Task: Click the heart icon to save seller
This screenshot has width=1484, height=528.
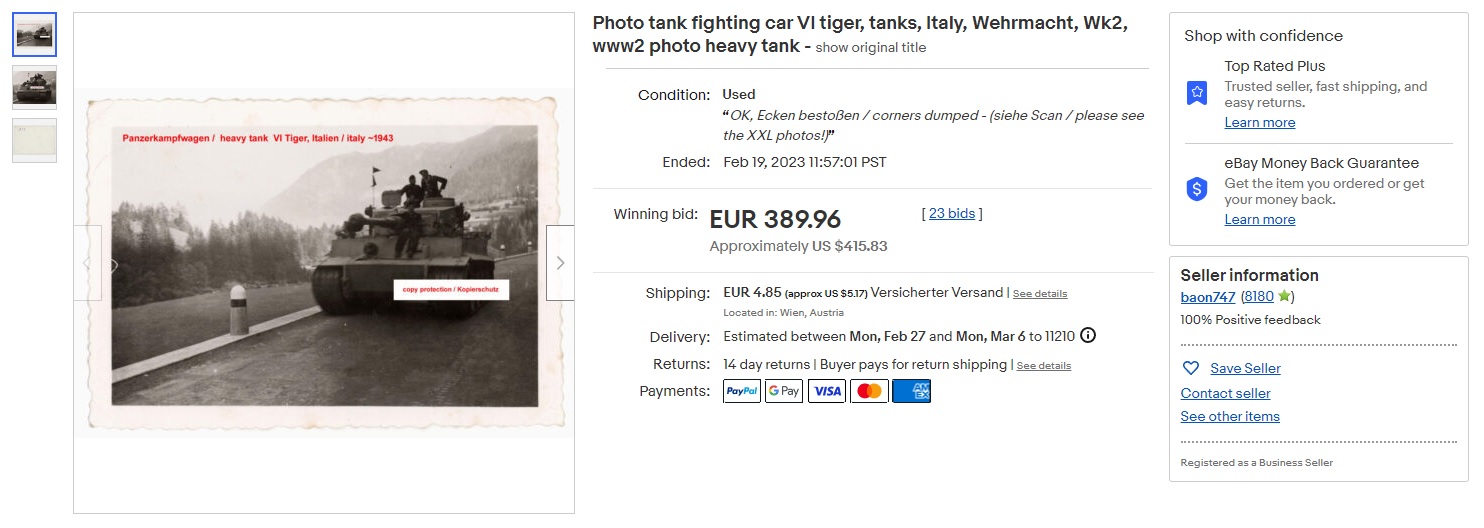Action: click(1190, 368)
